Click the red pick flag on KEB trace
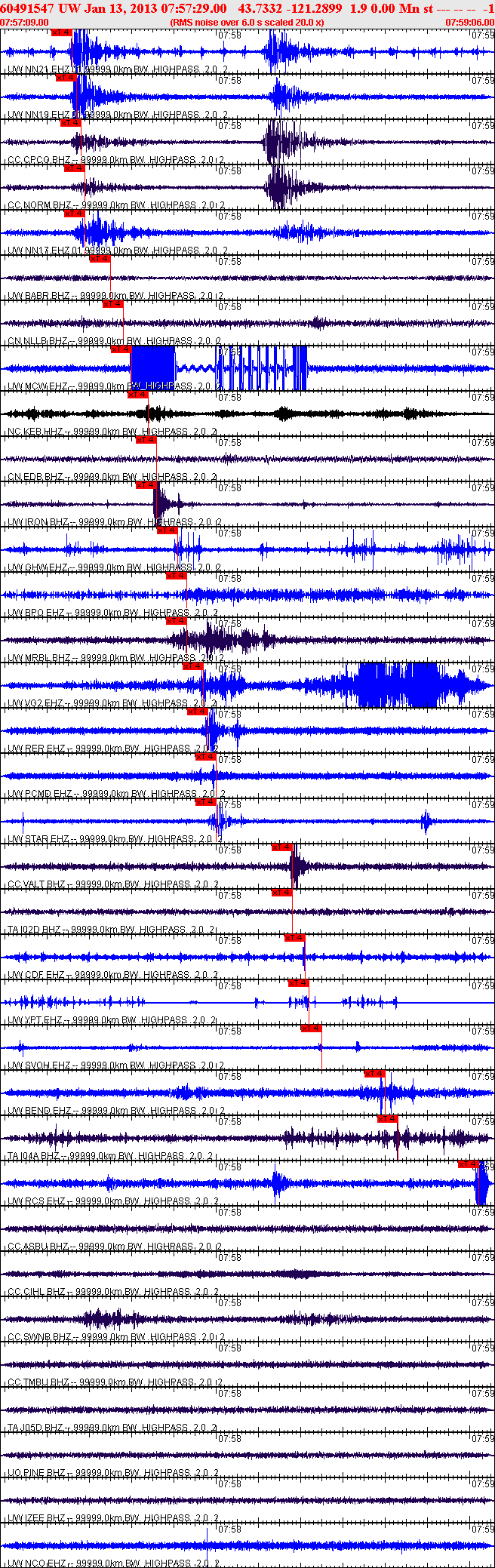495x1568 pixels. (137, 395)
